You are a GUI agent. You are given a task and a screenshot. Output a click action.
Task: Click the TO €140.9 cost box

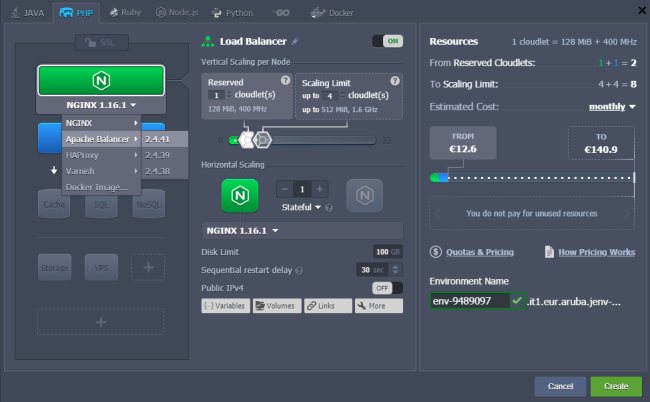click(601, 143)
